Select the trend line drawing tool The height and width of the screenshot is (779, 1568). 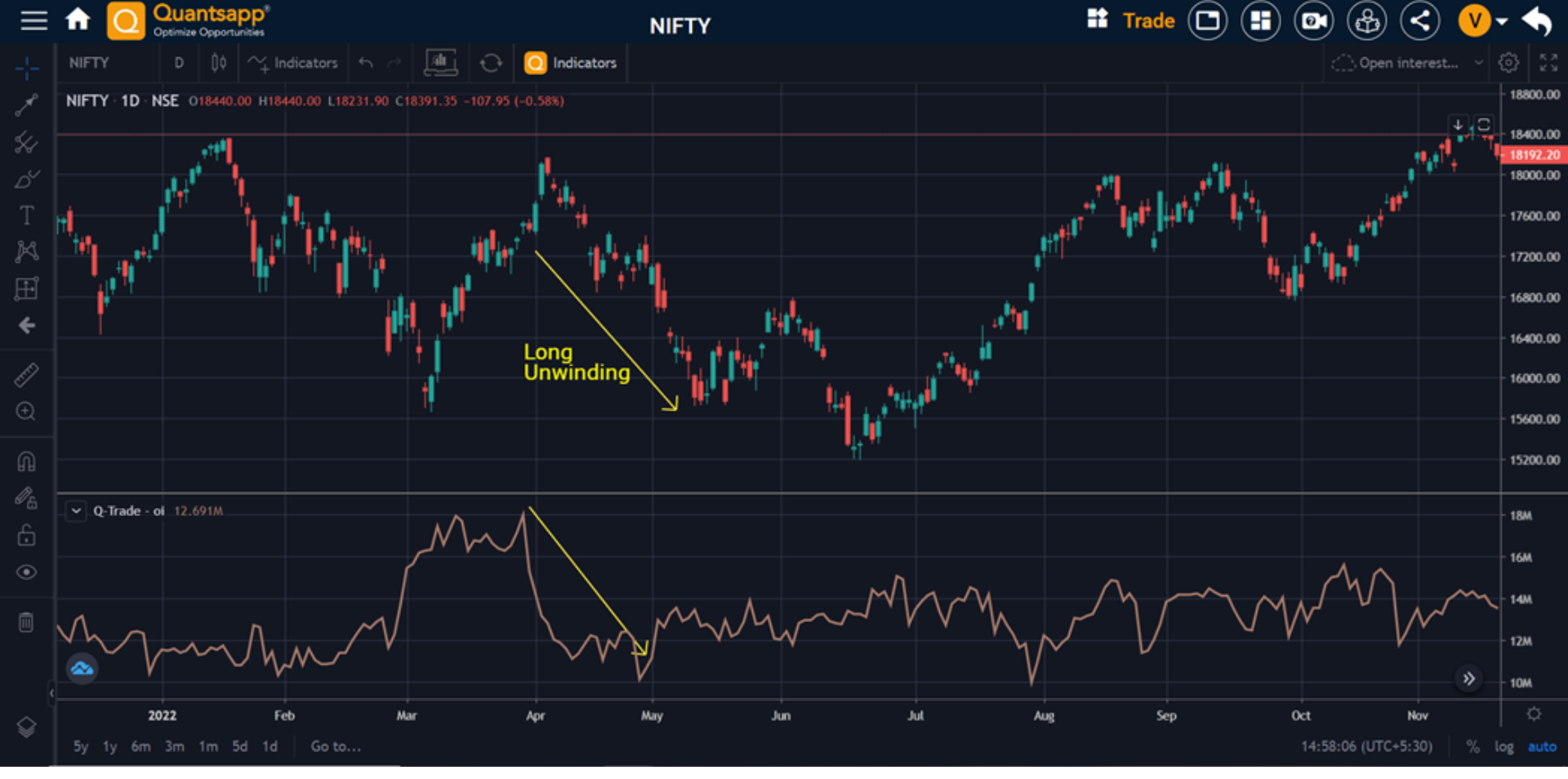tap(26, 105)
